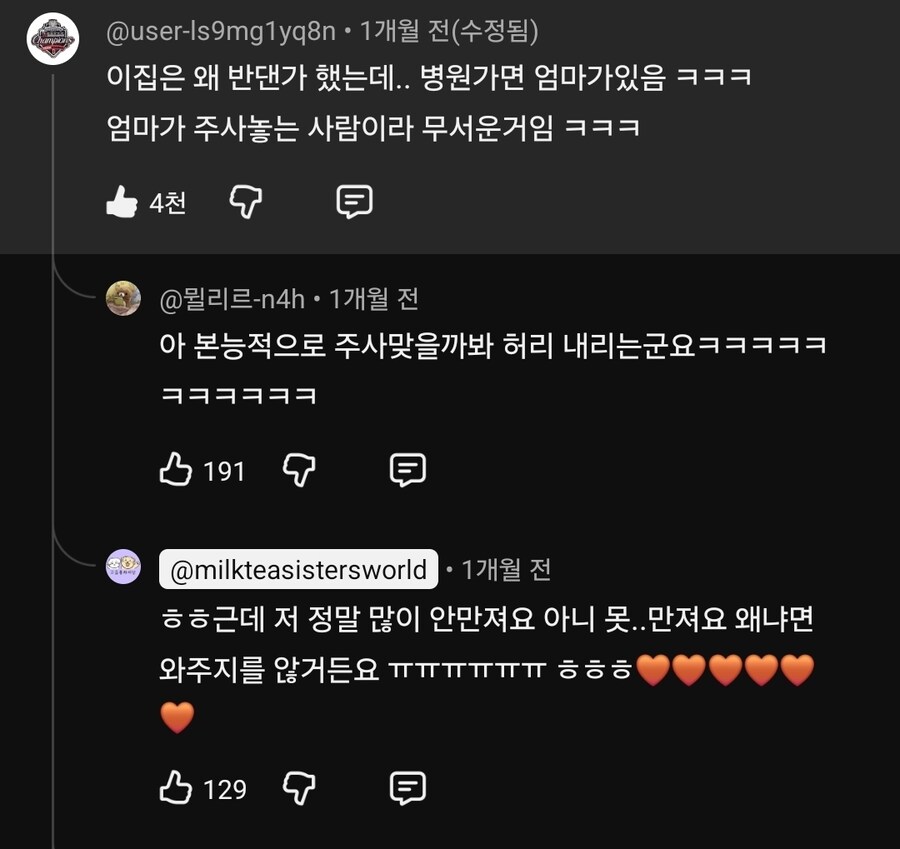Viewport: 900px width, 849px height.
Task: Select the top comment text about 병원
Action: click(x=430, y=78)
